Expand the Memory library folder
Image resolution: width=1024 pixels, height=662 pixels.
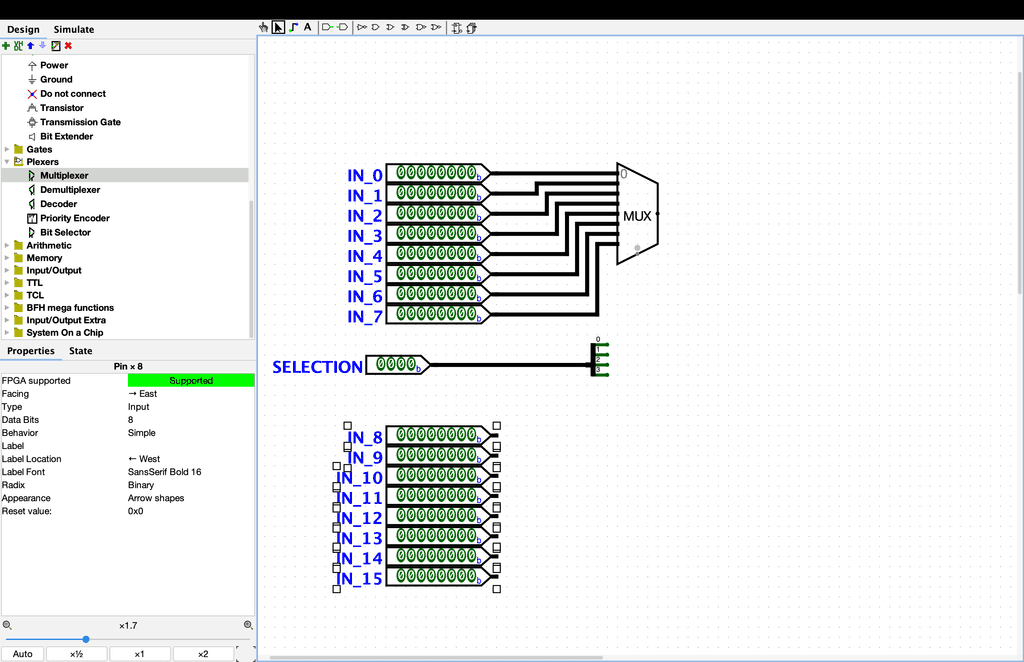(x=7, y=258)
